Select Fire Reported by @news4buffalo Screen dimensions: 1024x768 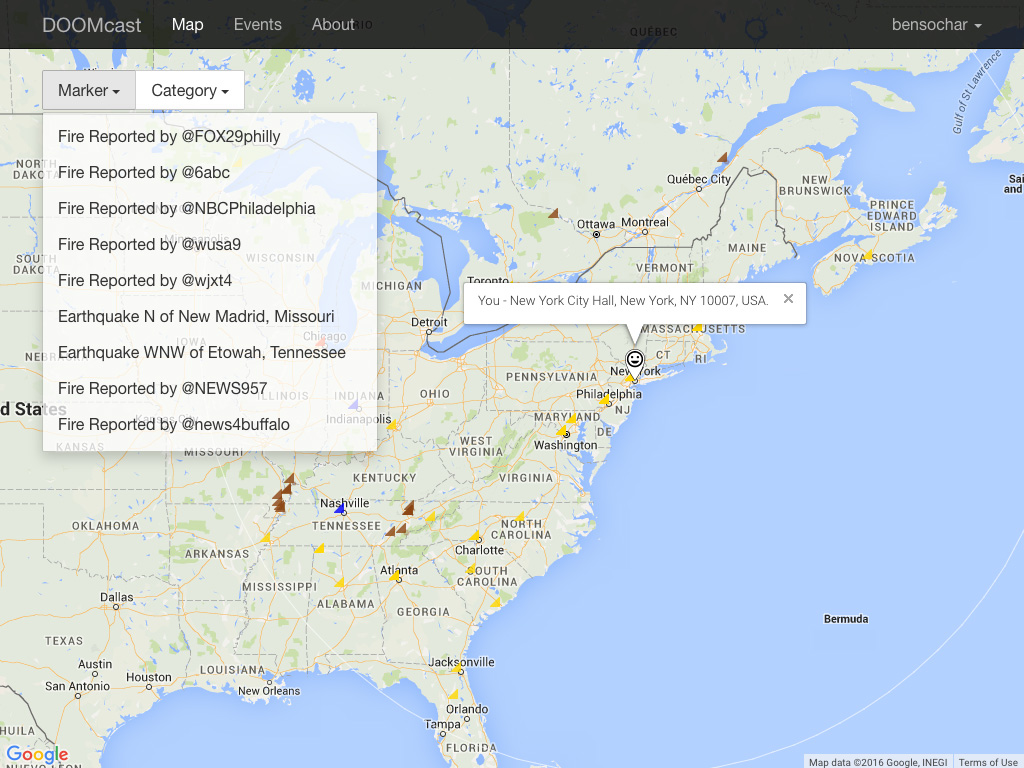coord(210,424)
